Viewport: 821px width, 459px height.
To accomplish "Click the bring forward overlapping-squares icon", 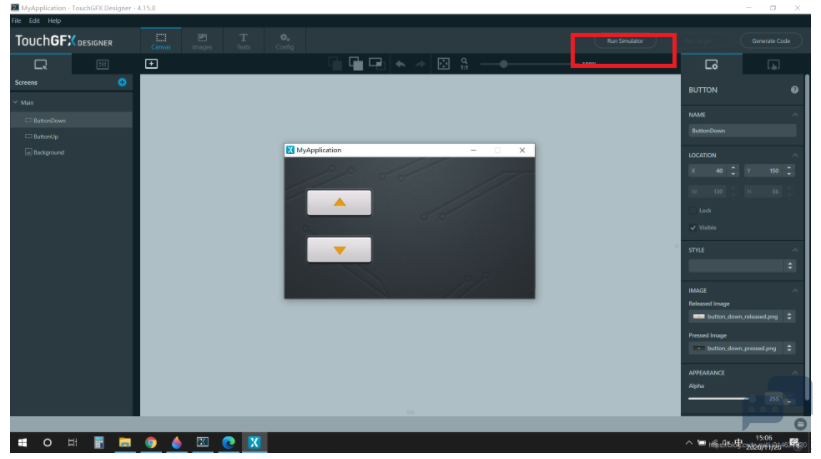I will (x=356, y=64).
